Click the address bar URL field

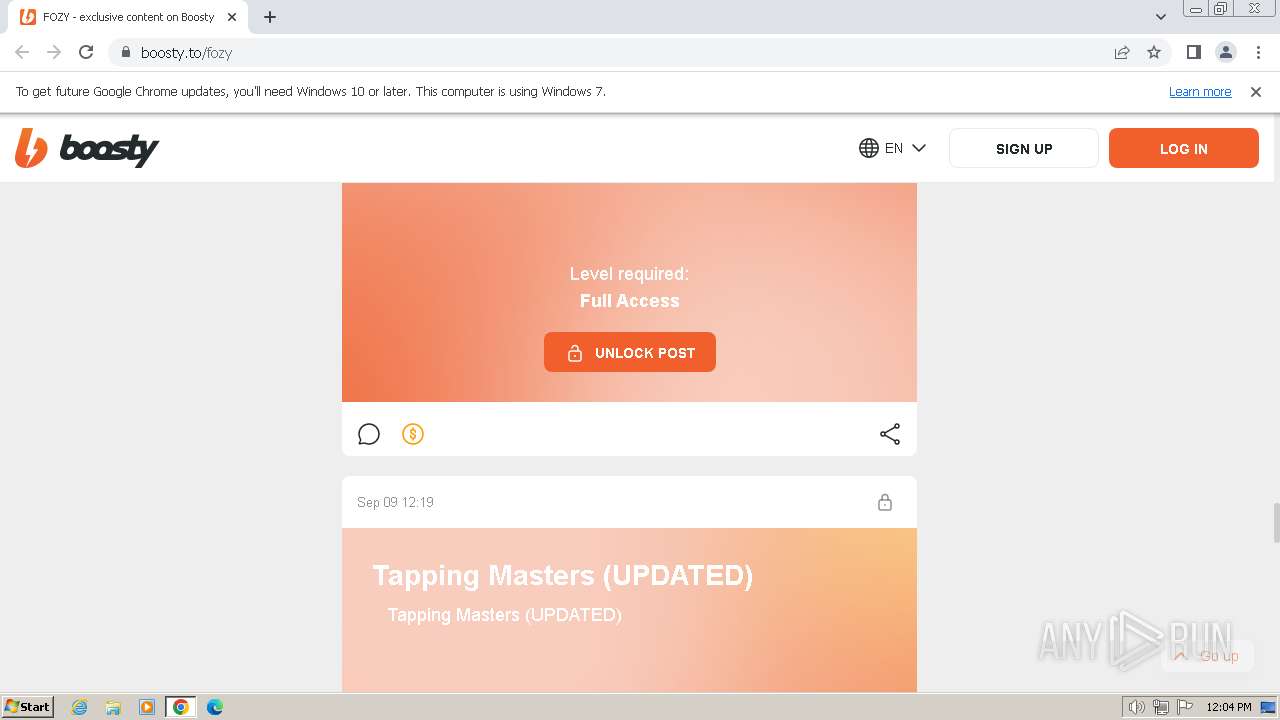pyautogui.click(x=620, y=52)
